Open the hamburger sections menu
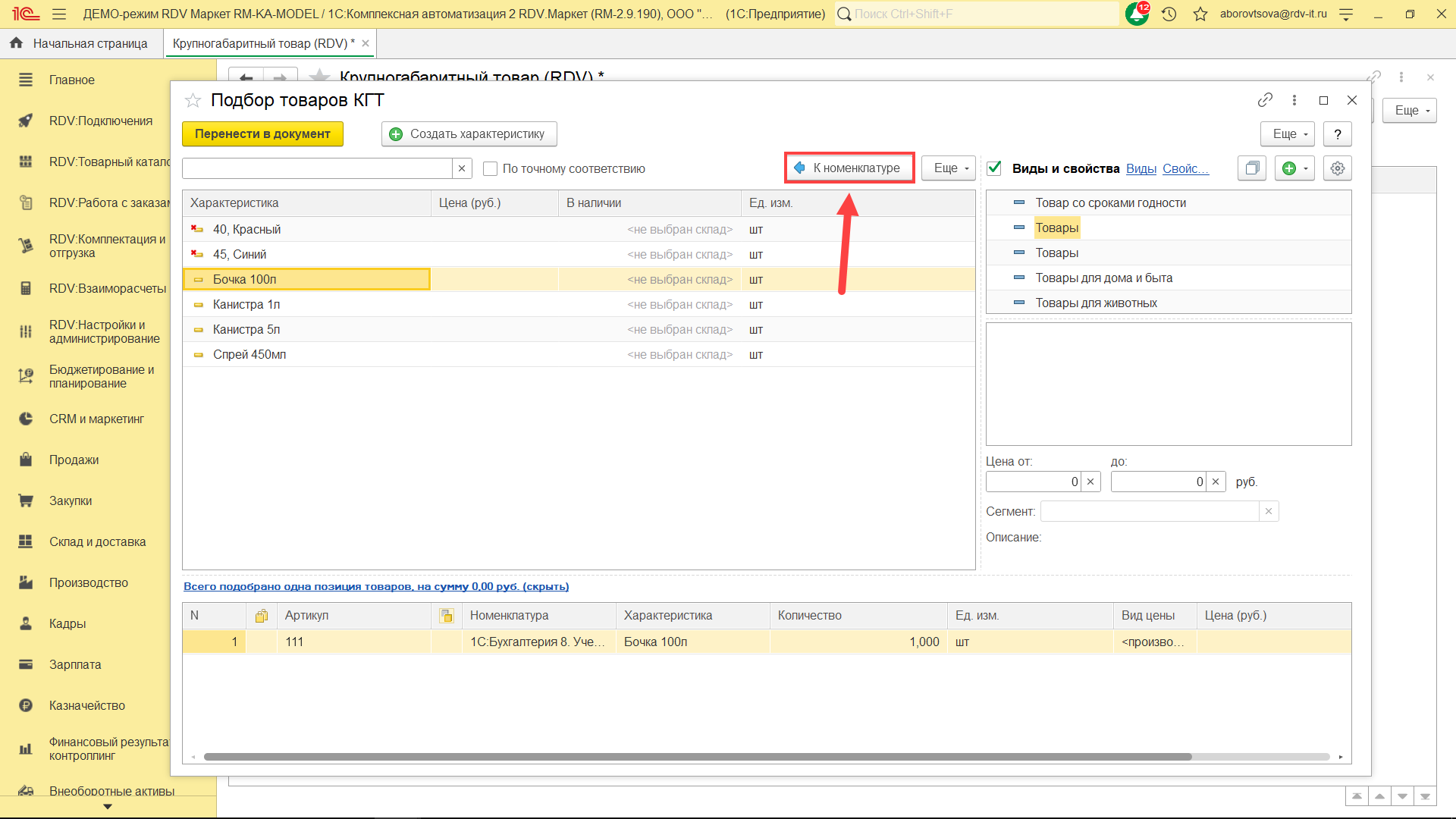Screen dimensions: 1456x819 point(59,14)
